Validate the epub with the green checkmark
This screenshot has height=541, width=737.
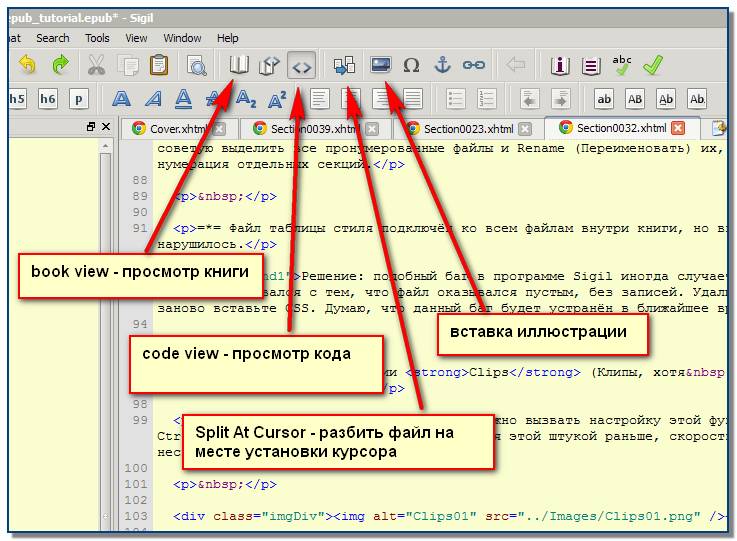(653, 65)
